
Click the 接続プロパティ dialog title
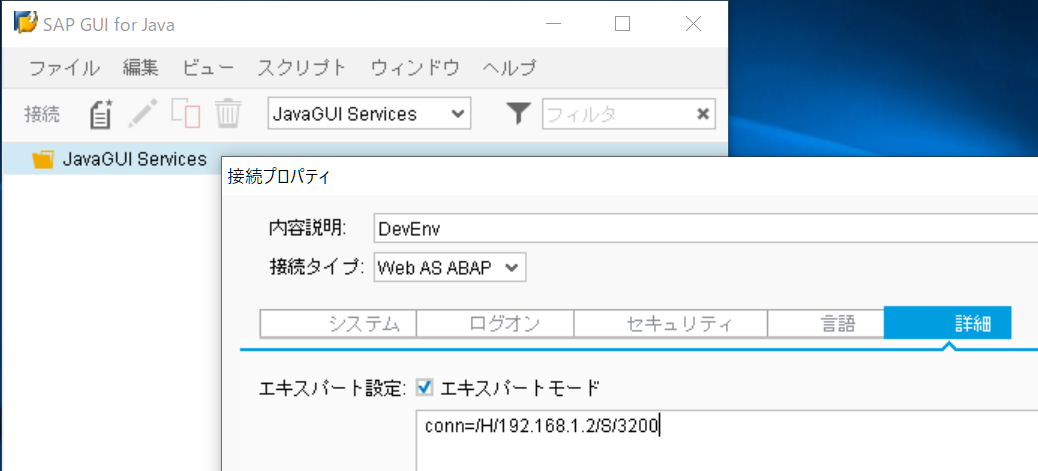coord(277,177)
